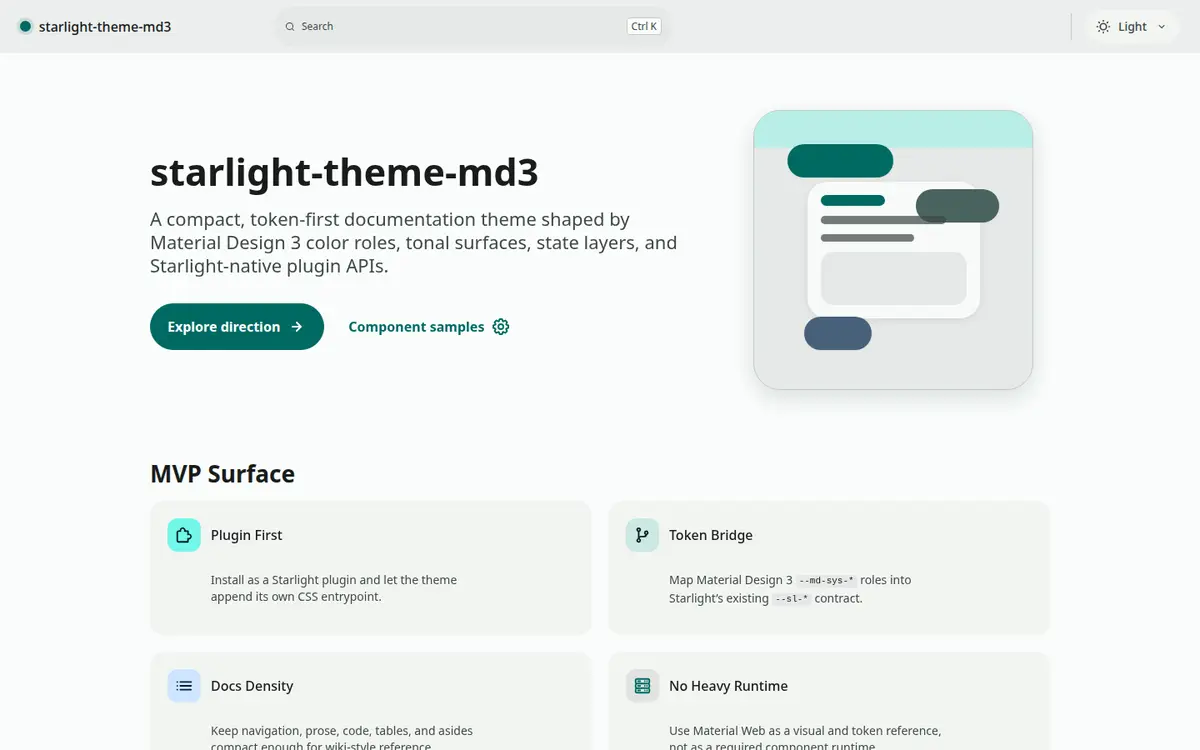Expand theme selector chevron arrow
This screenshot has width=1200, height=750.
[1161, 27]
